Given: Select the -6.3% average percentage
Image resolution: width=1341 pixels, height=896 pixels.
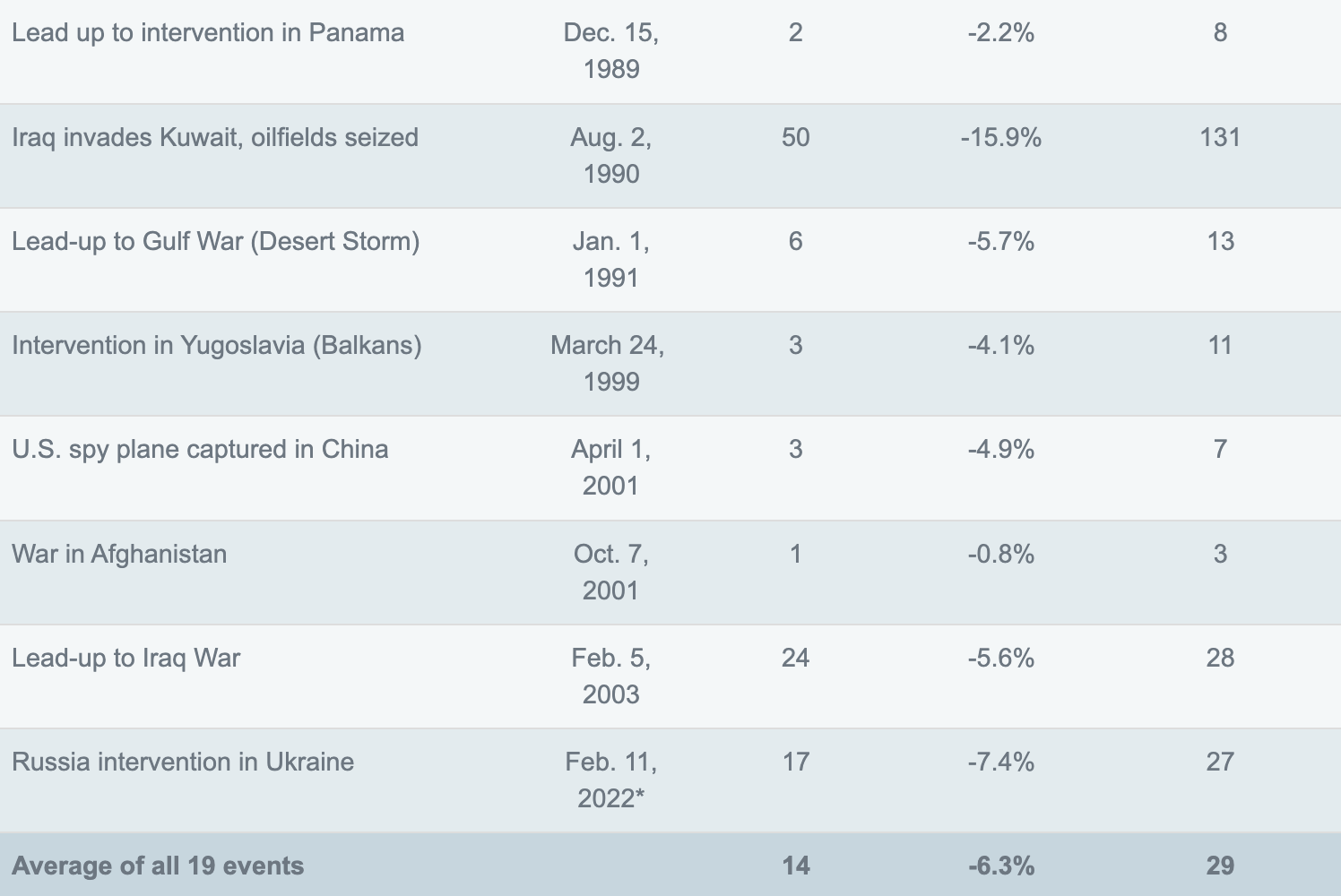Looking at the screenshot, I should tap(1000, 866).
